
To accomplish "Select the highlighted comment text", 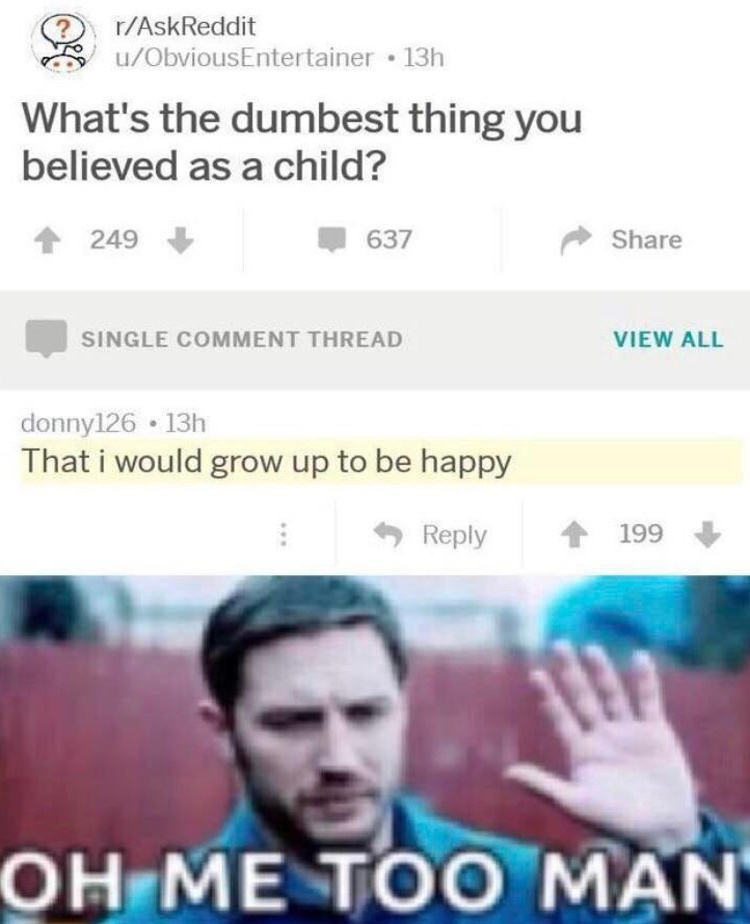I will pos(266,463).
